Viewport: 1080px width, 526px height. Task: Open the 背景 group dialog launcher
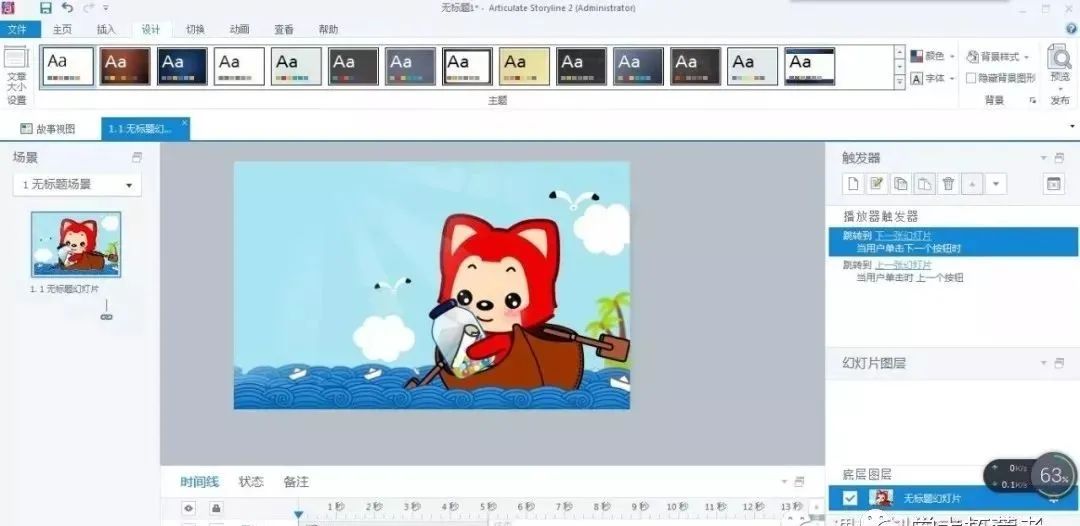point(1032,101)
